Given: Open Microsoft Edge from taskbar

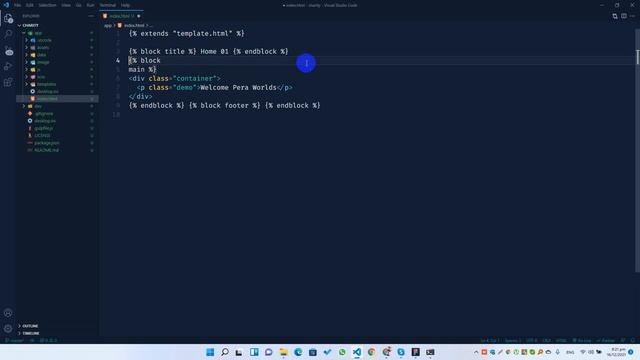Looking at the screenshot, I should point(298,352).
